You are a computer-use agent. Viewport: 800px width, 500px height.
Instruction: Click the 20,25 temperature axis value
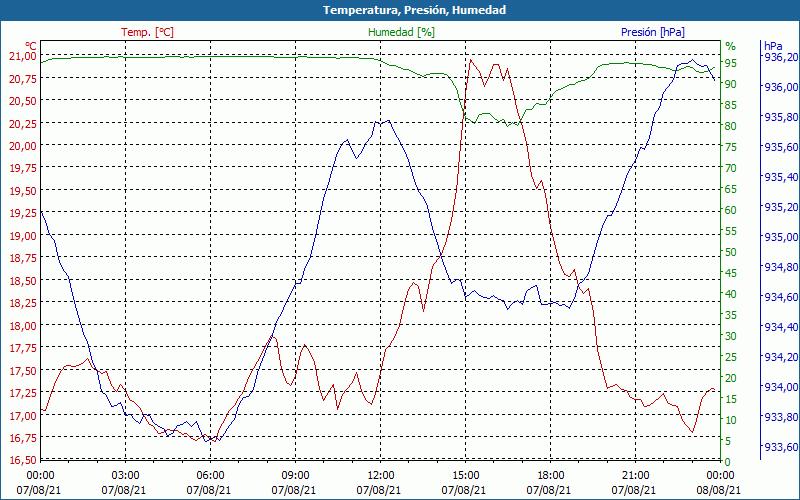[x=23, y=123]
